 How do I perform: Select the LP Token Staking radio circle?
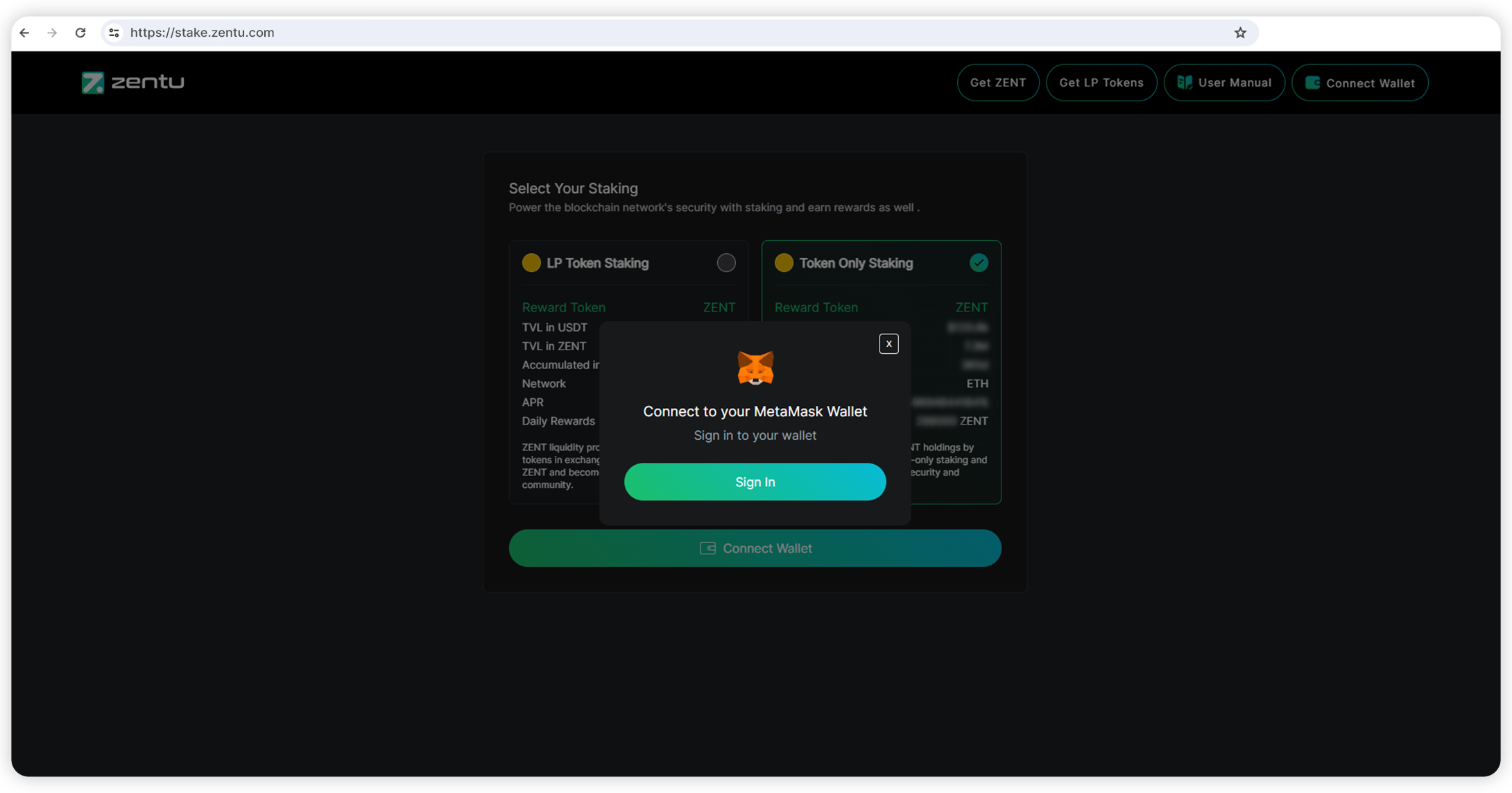pyautogui.click(x=725, y=263)
